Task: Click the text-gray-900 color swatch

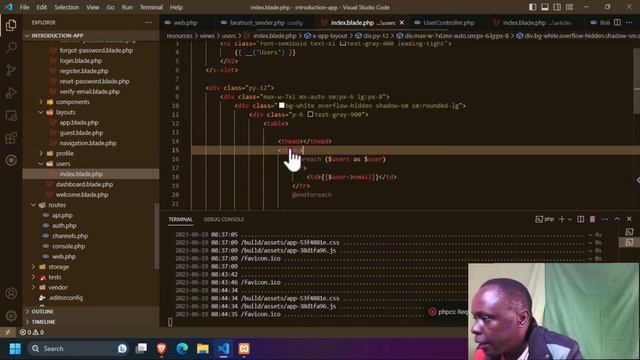Action: [x=310, y=114]
